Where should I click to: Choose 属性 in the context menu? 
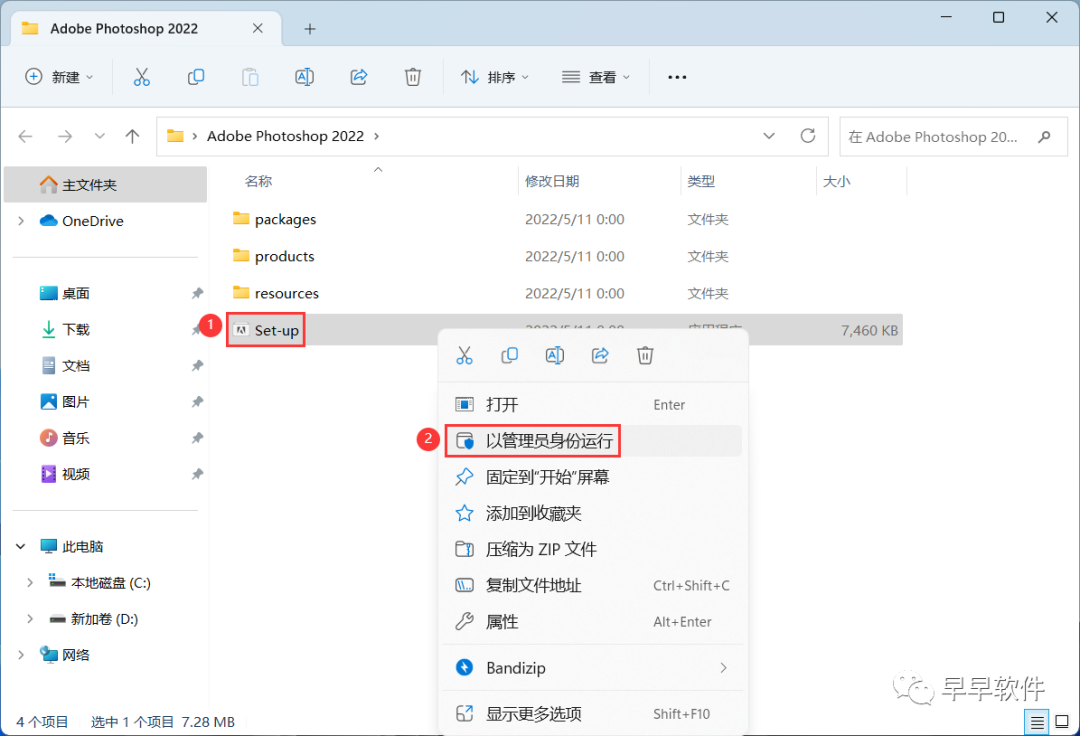pos(502,622)
